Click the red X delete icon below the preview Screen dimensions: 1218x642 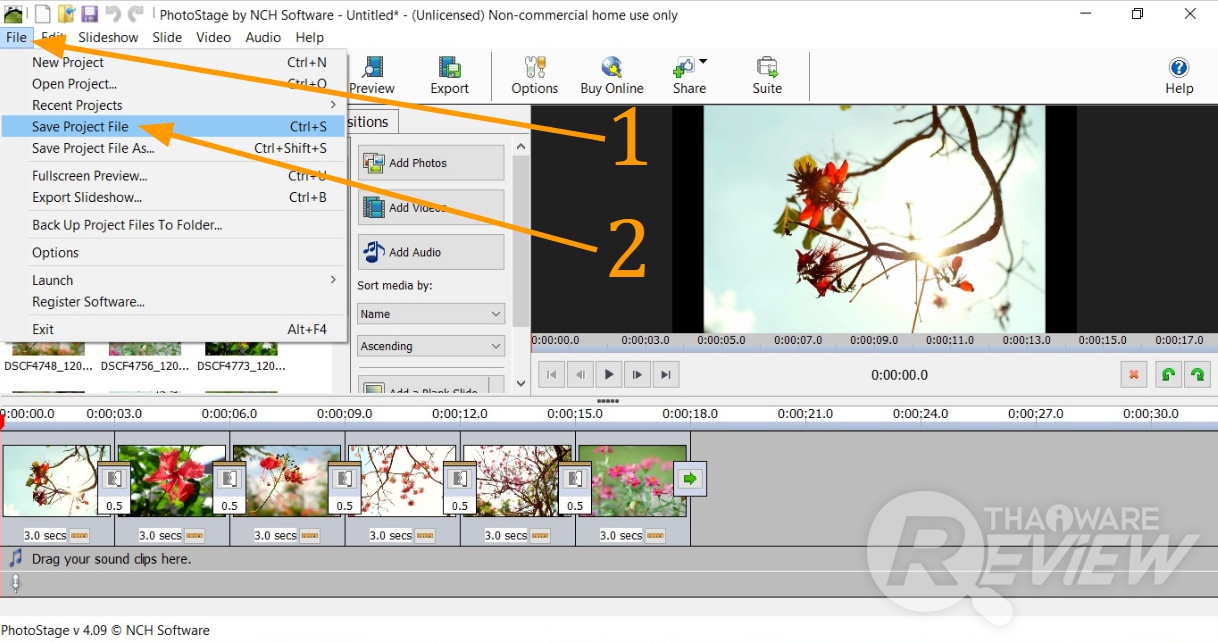(1134, 375)
